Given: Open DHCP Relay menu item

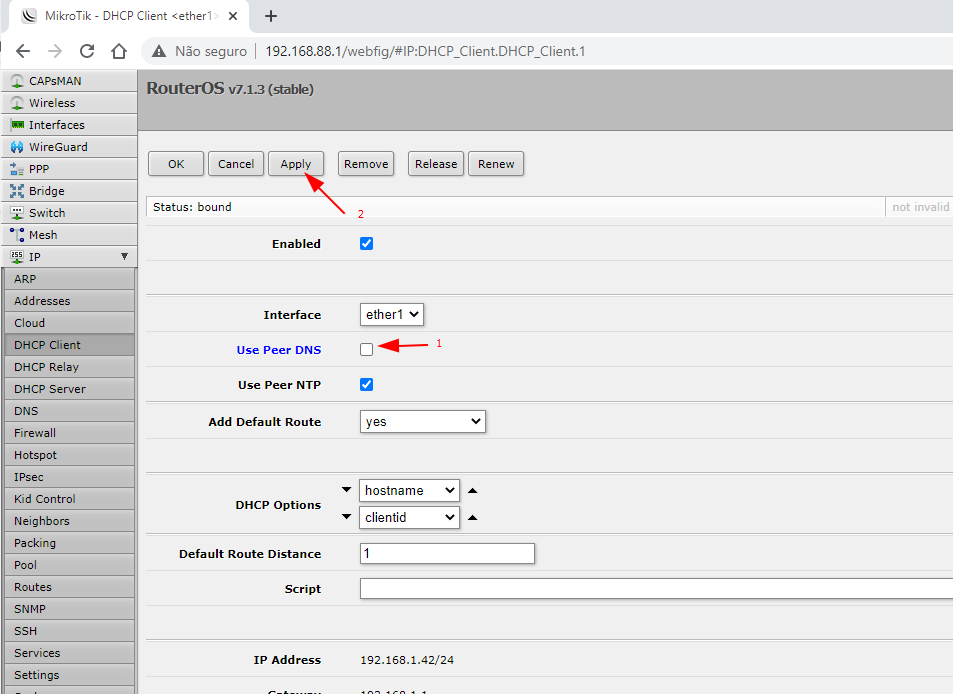Looking at the screenshot, I should pyautogui.click(x=69, y=367).
